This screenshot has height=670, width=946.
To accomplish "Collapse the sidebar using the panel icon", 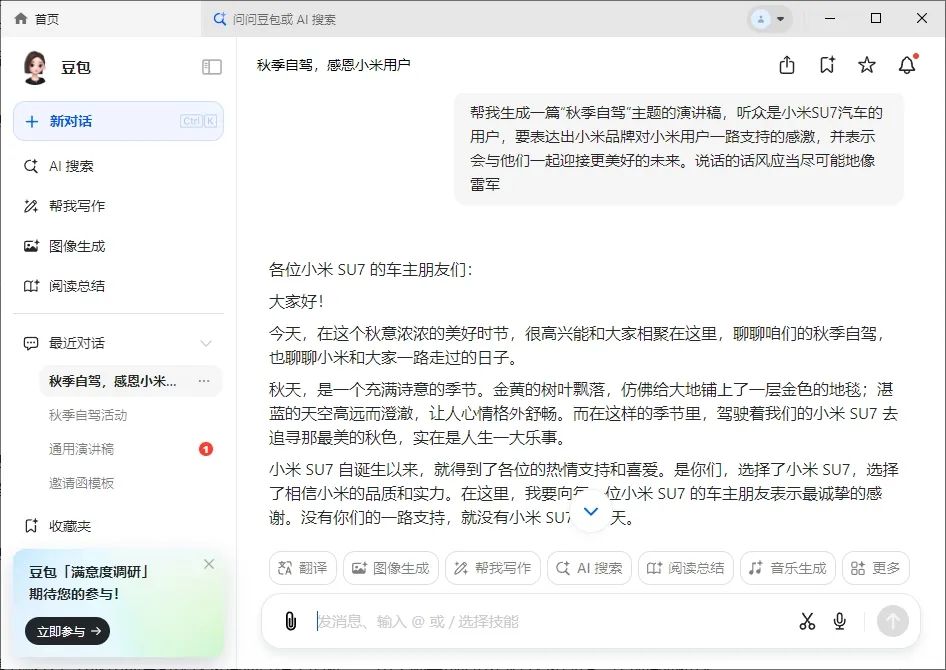I will coord(212,67).
